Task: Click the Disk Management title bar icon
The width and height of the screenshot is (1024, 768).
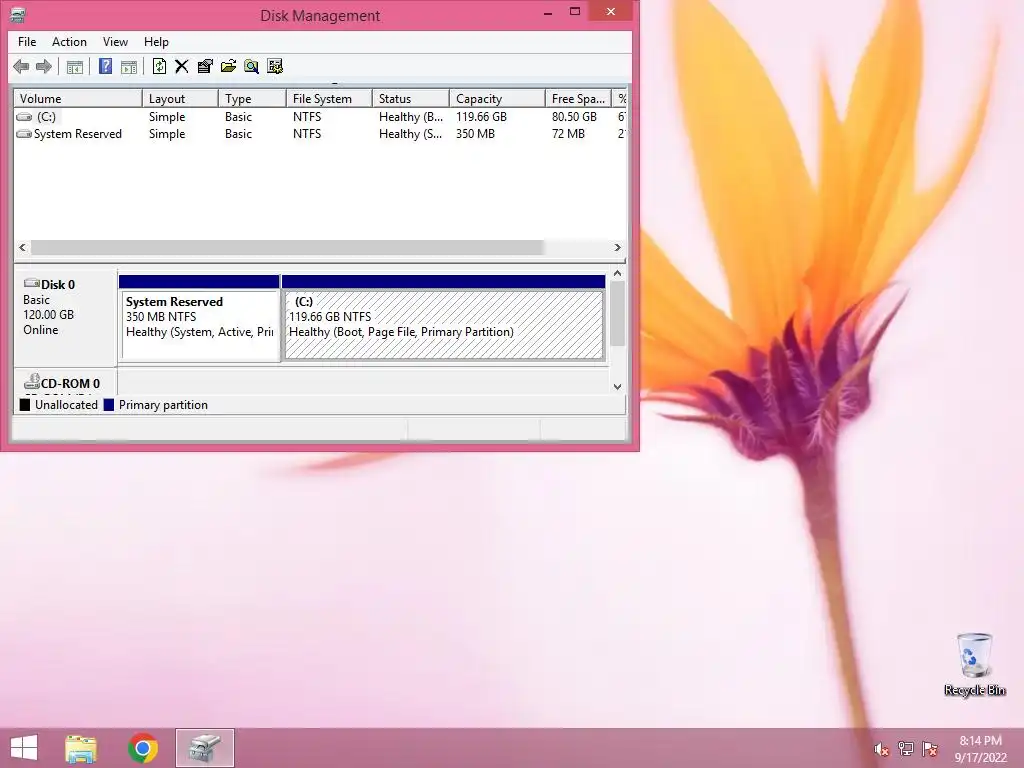Action: click(x=18, y=15)
